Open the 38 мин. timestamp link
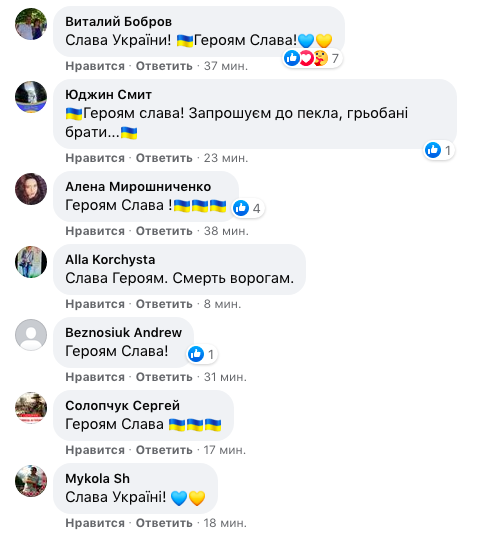The height and width of the screenshot is (533, 484). pos(226,231)
